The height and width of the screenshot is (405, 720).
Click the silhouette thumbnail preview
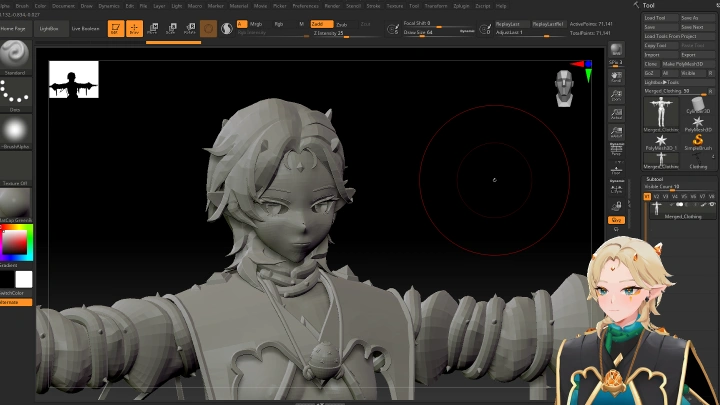point(73,79)
